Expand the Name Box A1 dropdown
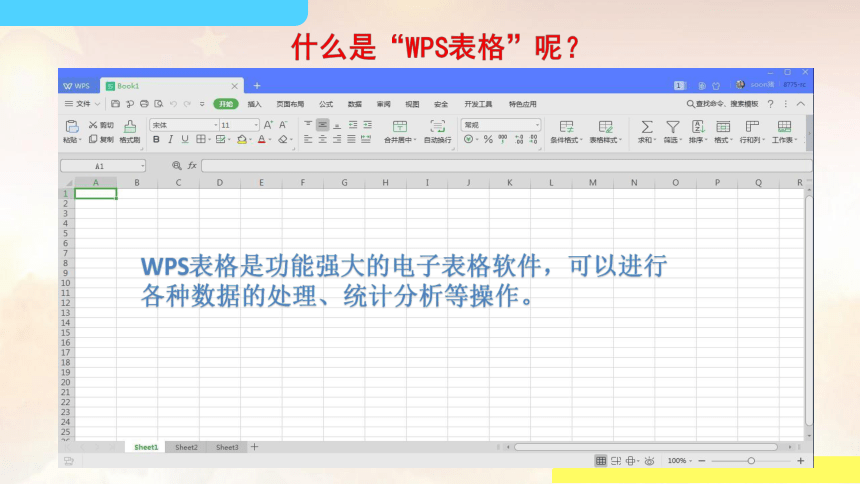 click(x=143, y=166)
